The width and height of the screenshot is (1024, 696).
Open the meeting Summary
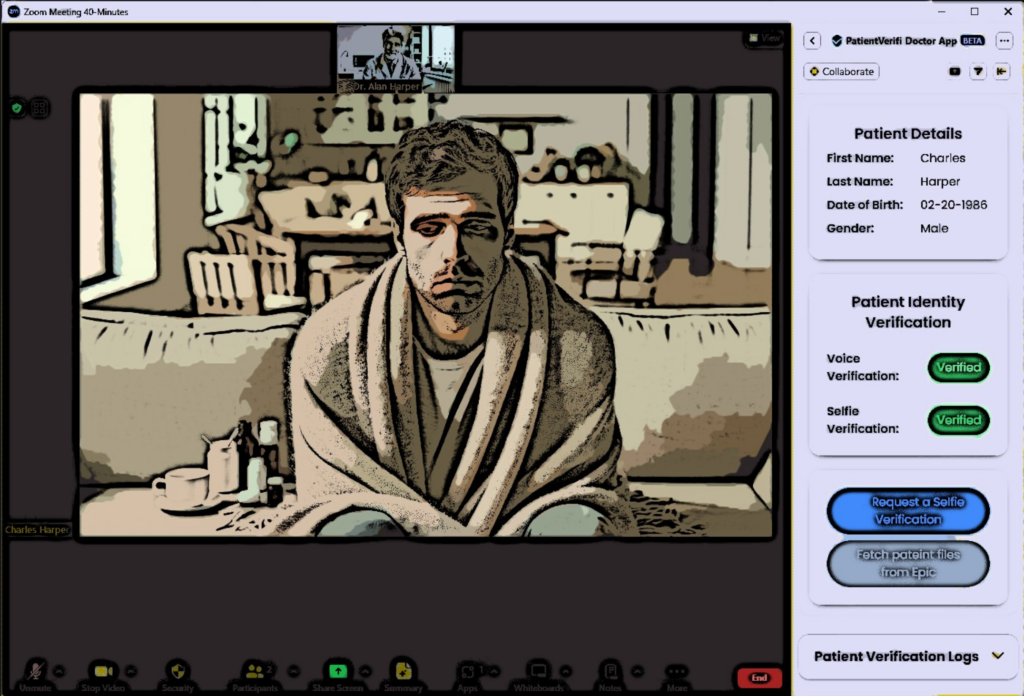point(403,672)
